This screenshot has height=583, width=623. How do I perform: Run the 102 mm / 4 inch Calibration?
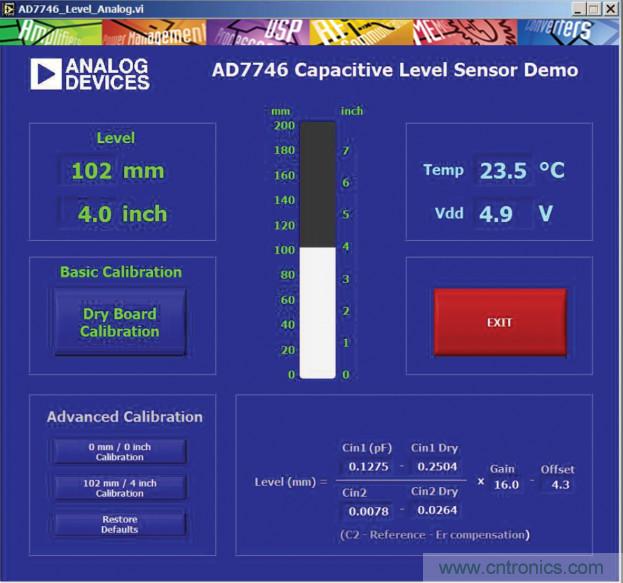[119, 488]
